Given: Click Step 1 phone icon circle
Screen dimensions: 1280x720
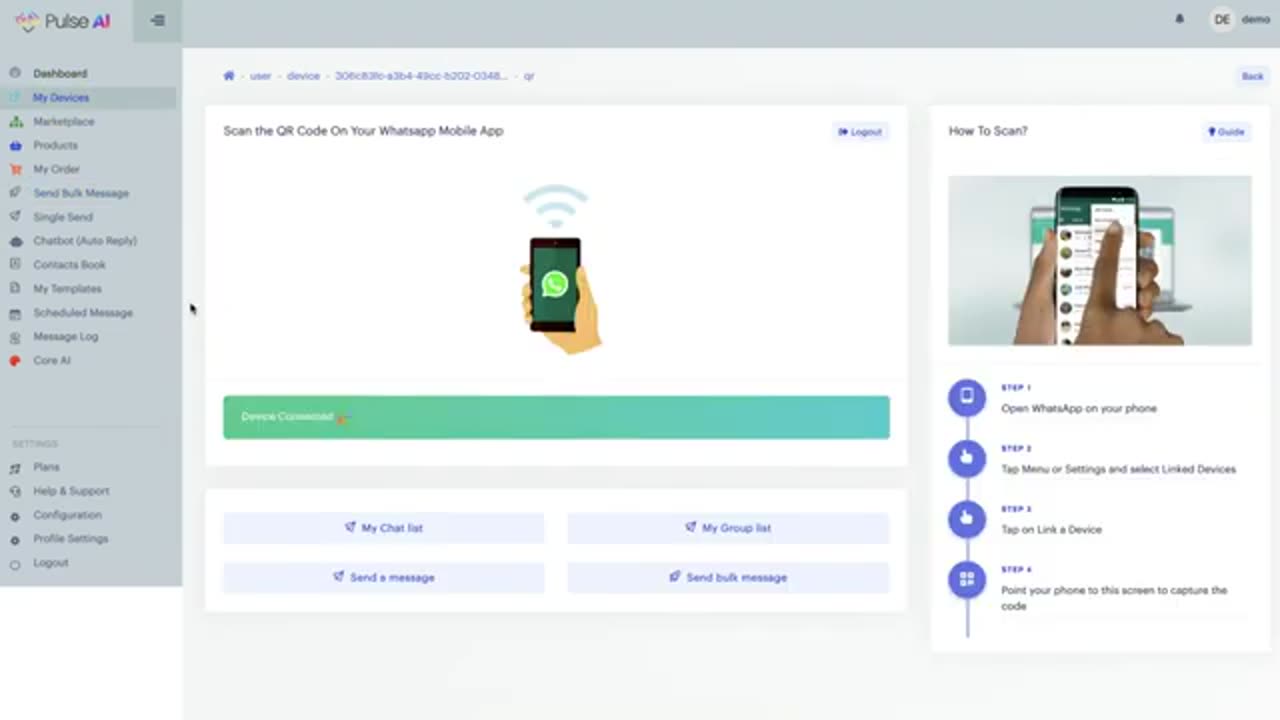Looking at the screenshot, I should pos(967,397).
